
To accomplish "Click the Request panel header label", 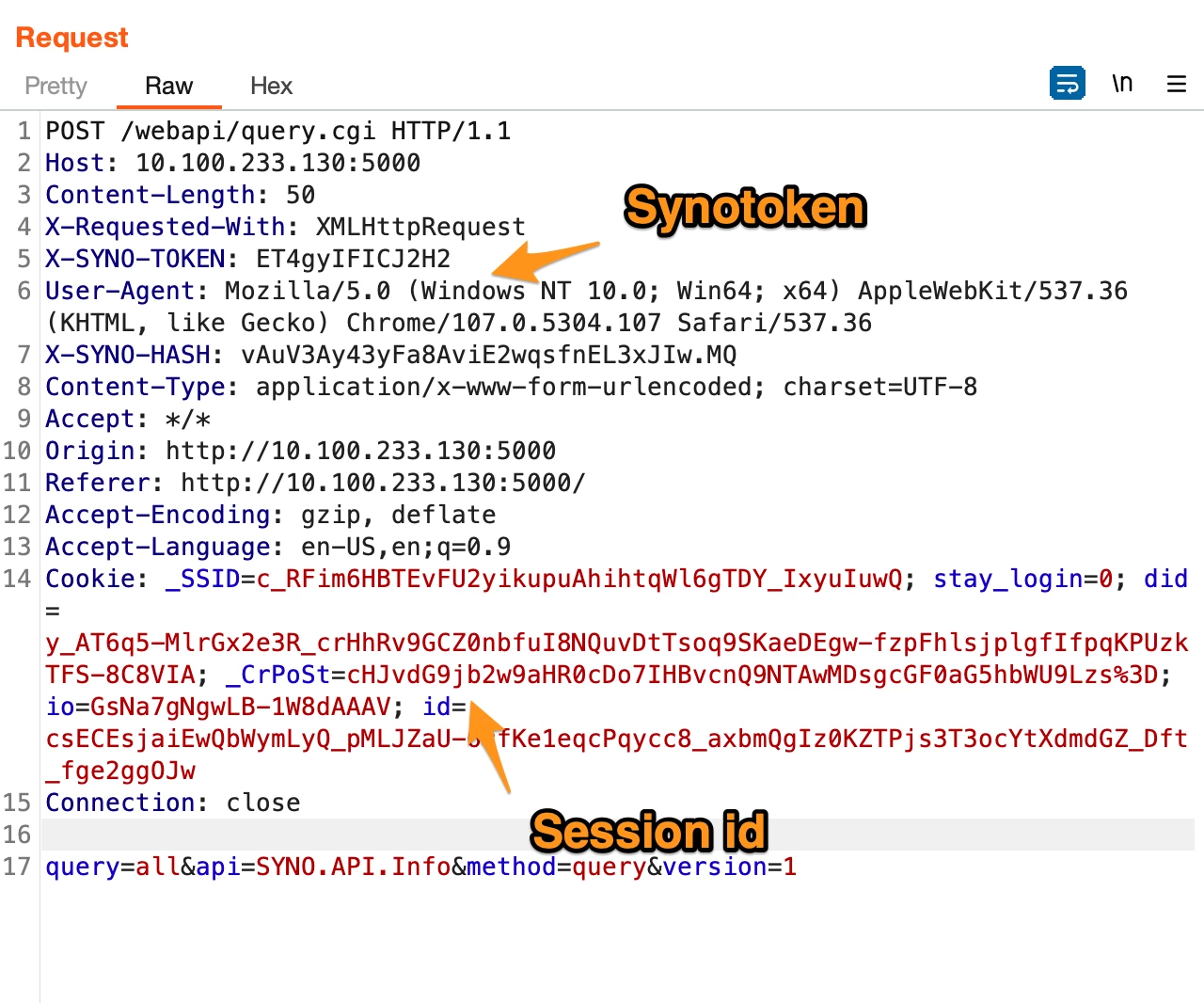I will [x=71, y=38].
